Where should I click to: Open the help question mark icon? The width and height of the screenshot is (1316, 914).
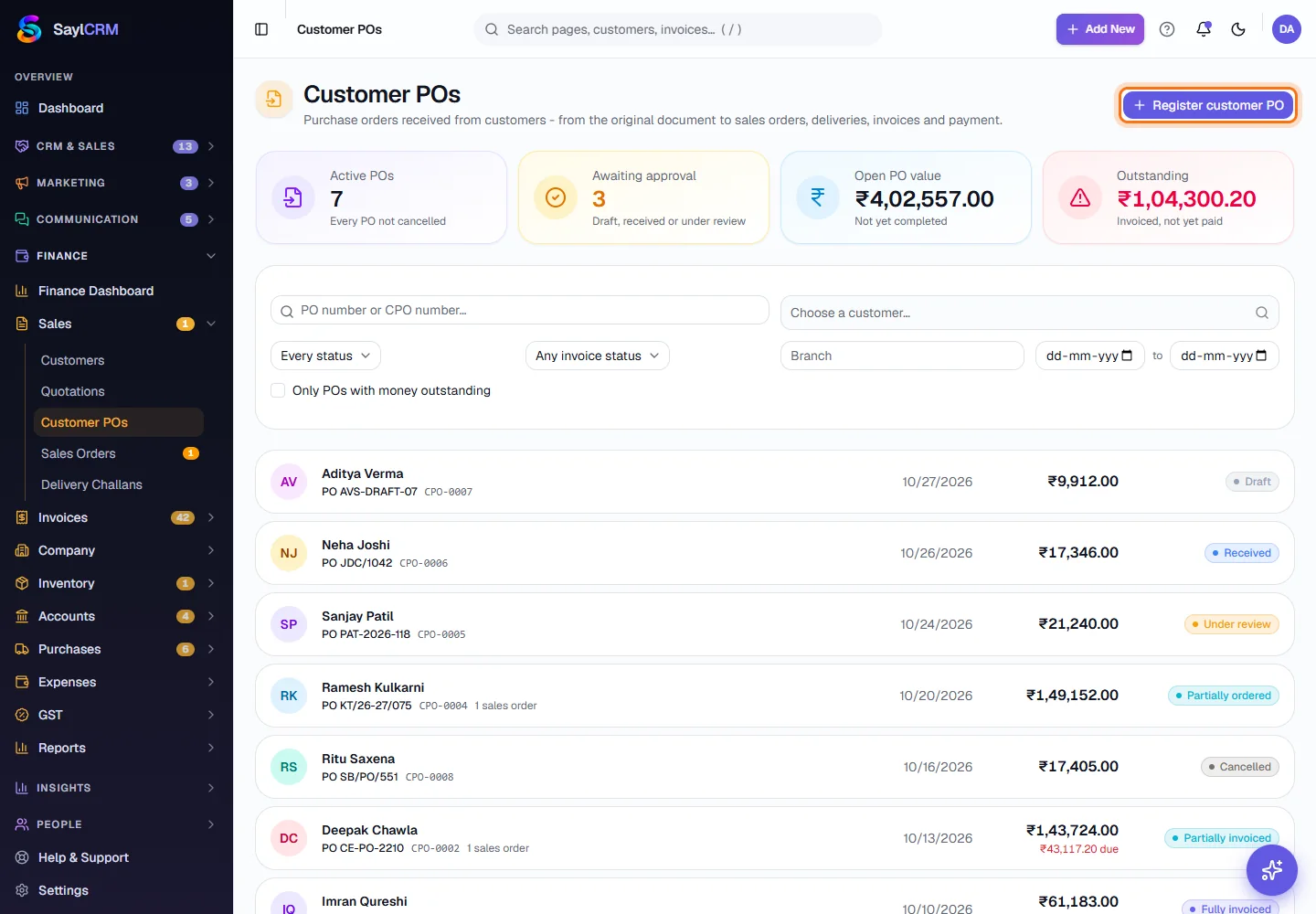tap(1167, 29)
